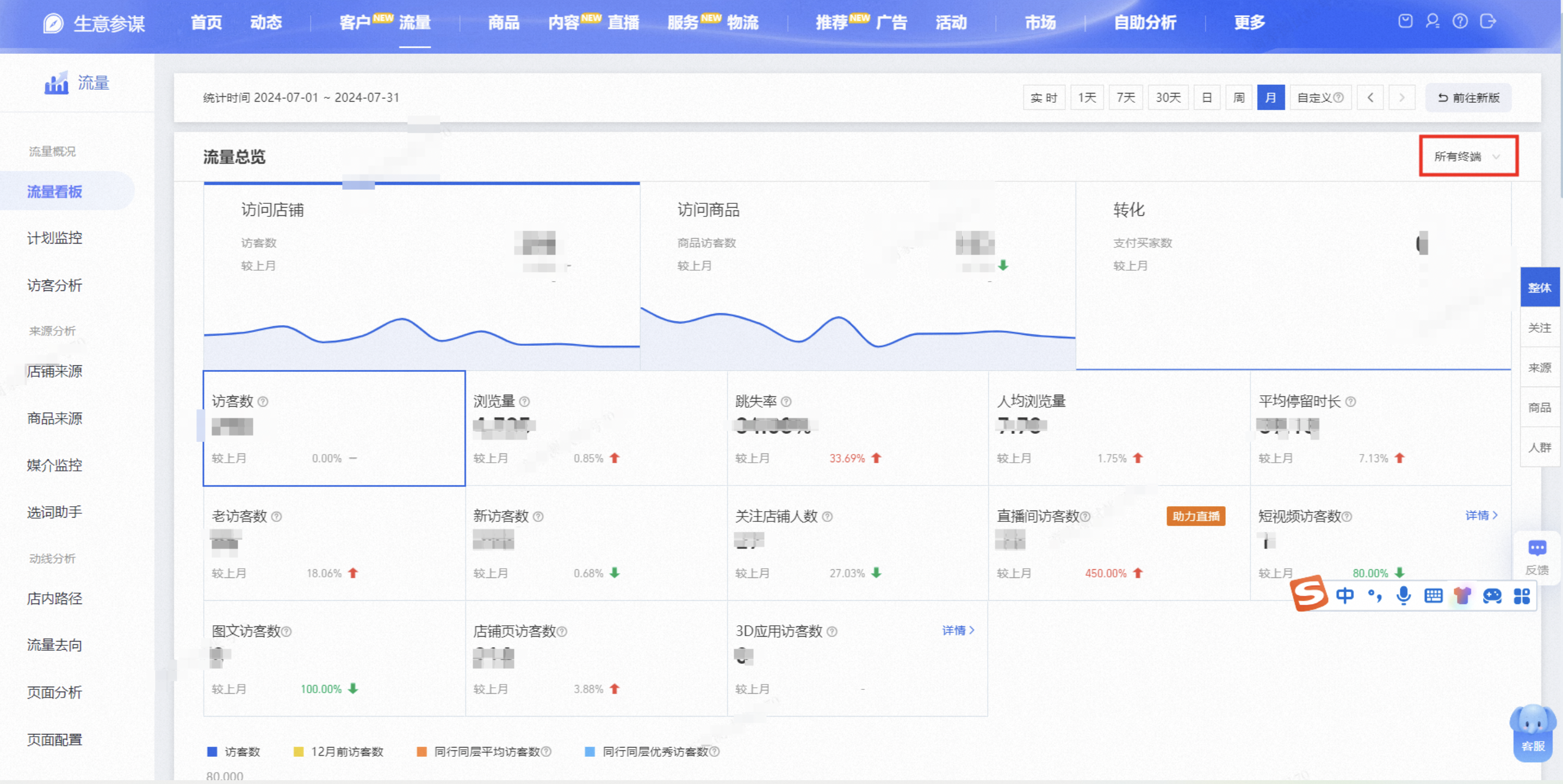Image resolution: width=1563 pixels, height=784 pixels.
Task: Select the 30天 time range option
Action: 1168,98
